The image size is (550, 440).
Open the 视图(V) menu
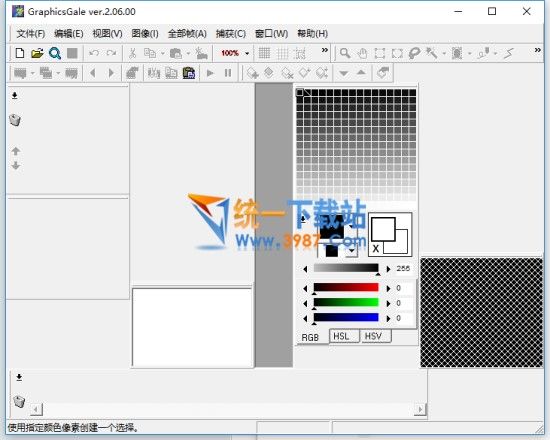[x=107, y=34]
